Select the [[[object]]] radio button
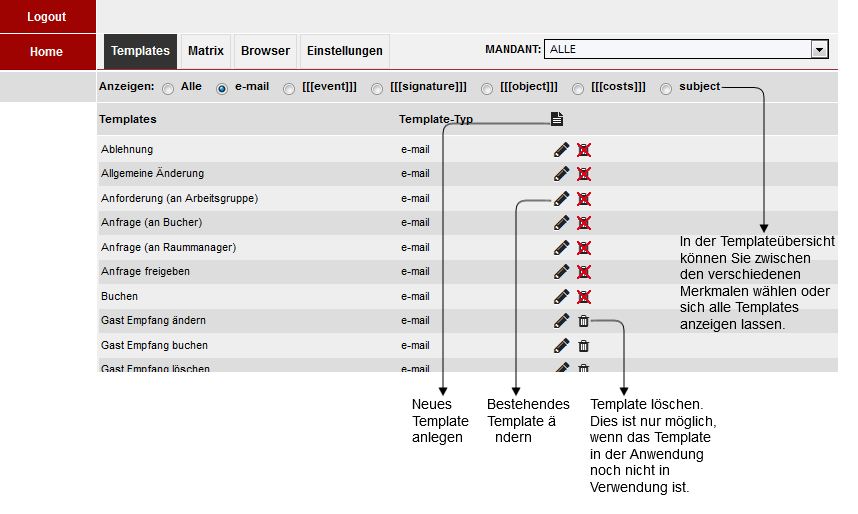 pos(487,89)
